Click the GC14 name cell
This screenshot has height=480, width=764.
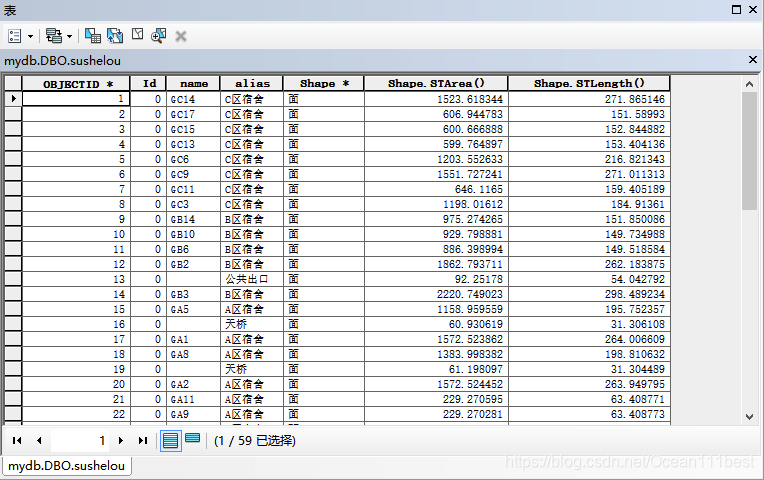pos(193,99)
